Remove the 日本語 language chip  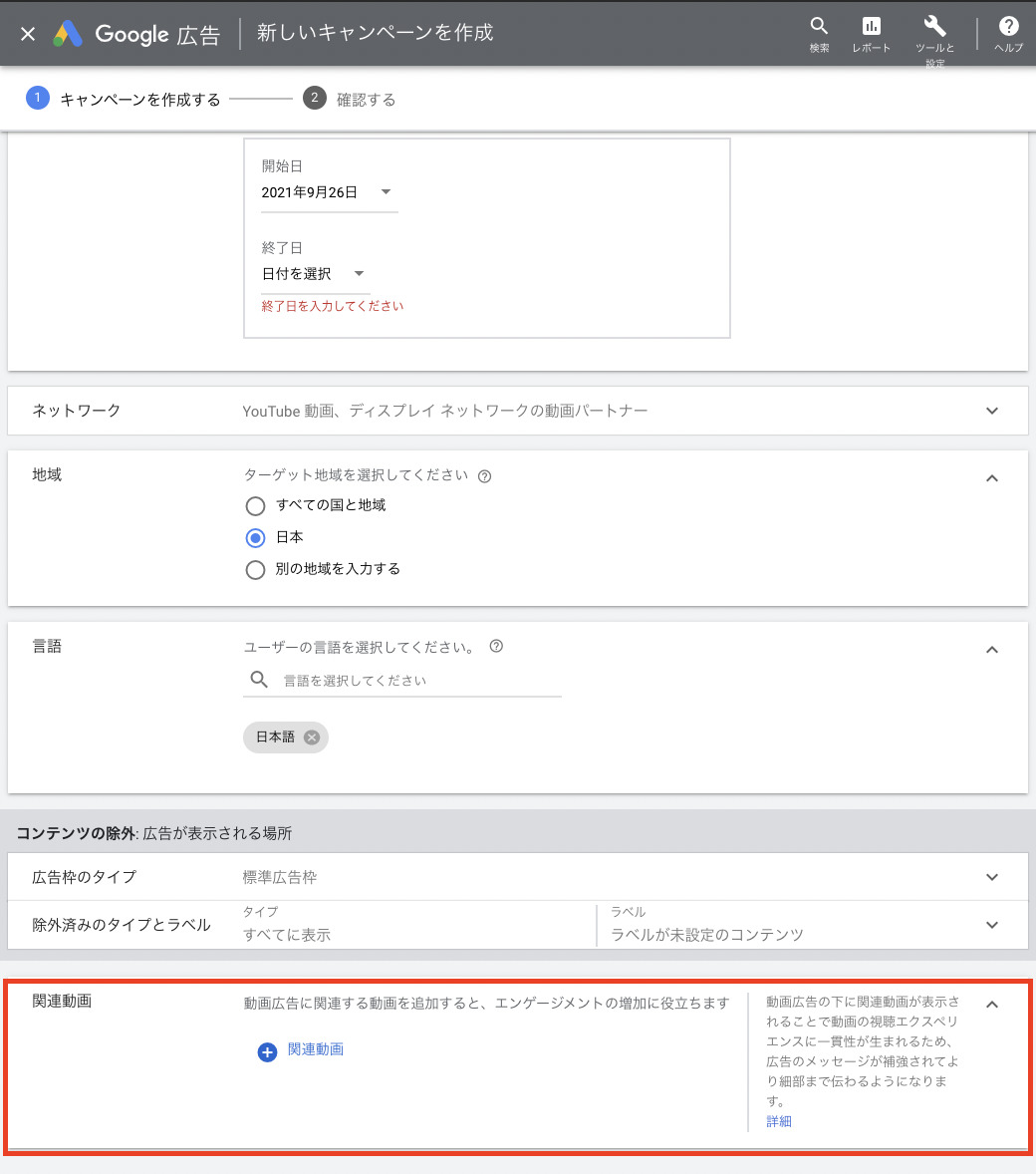click(x=312, y=737)
